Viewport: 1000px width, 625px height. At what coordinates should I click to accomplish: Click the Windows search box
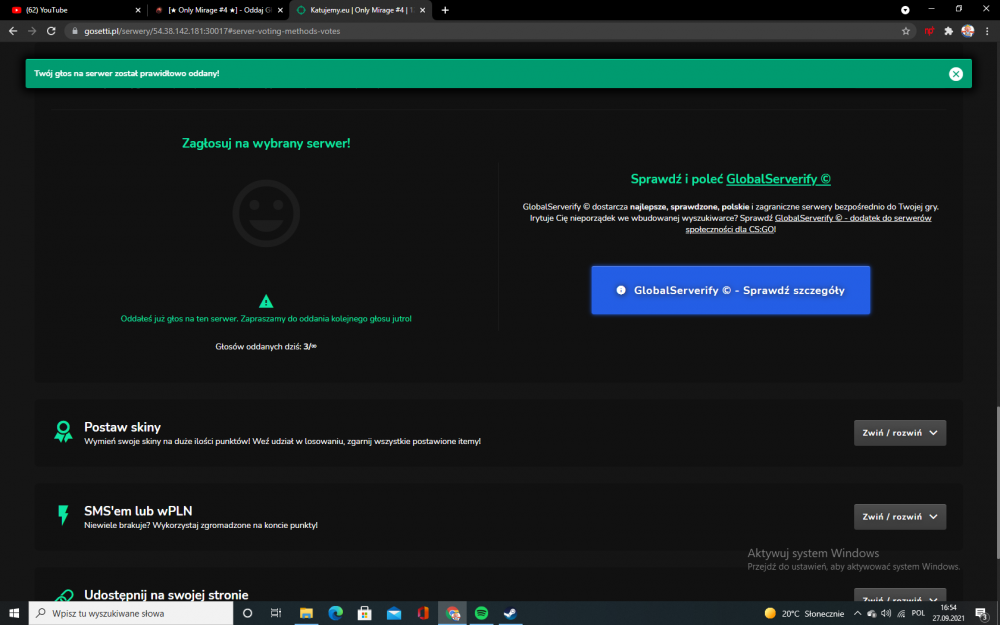point(131,613)
